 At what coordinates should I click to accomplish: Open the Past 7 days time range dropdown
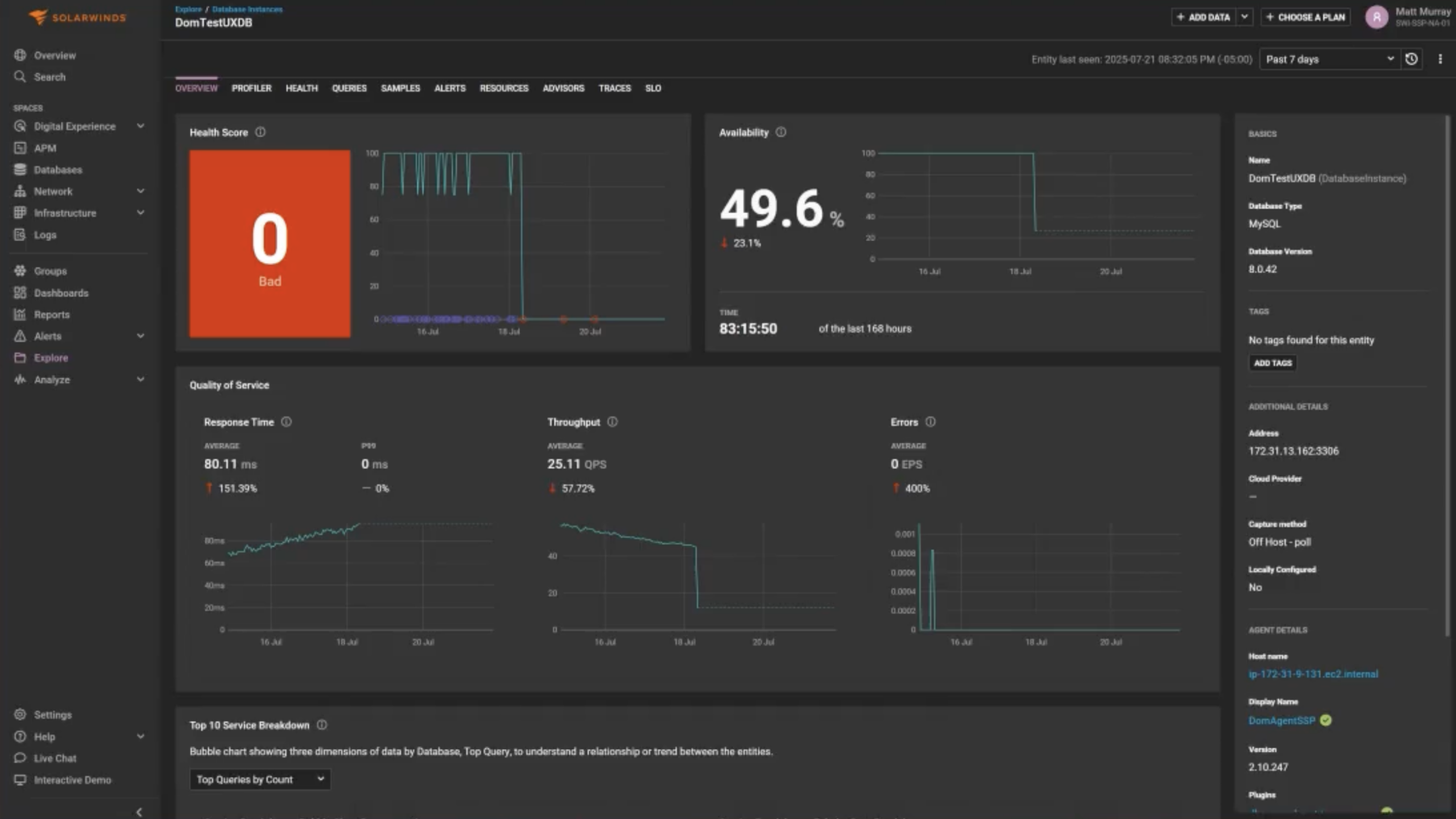tap(1328, 59)
